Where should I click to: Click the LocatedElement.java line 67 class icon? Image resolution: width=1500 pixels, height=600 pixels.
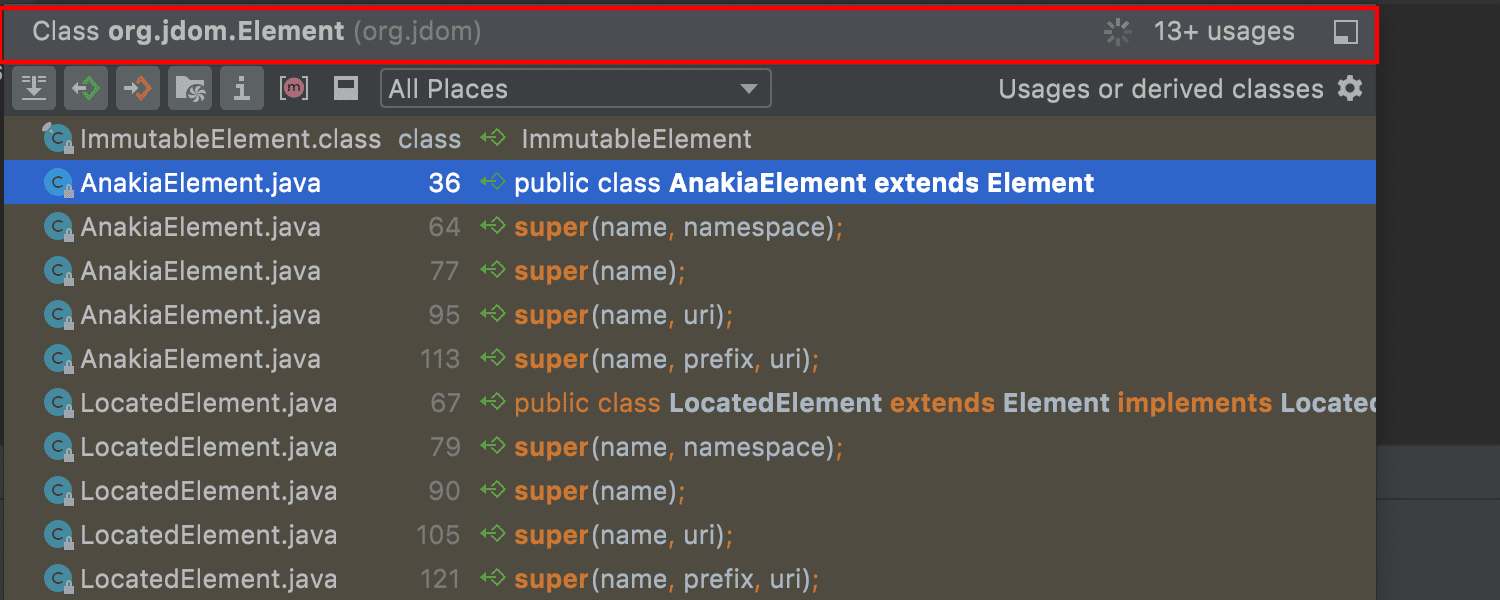58,403
